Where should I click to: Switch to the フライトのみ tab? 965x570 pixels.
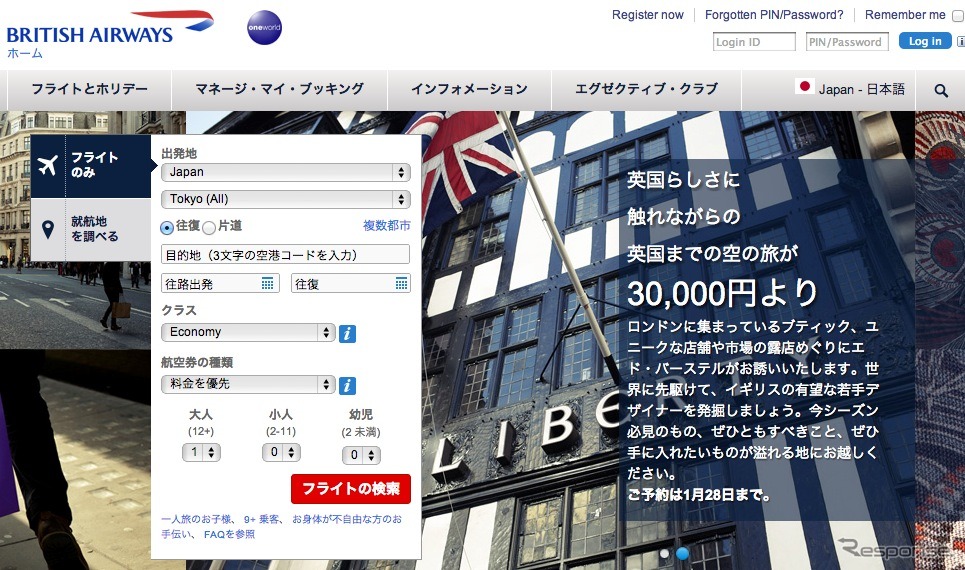tap(91, 166)
